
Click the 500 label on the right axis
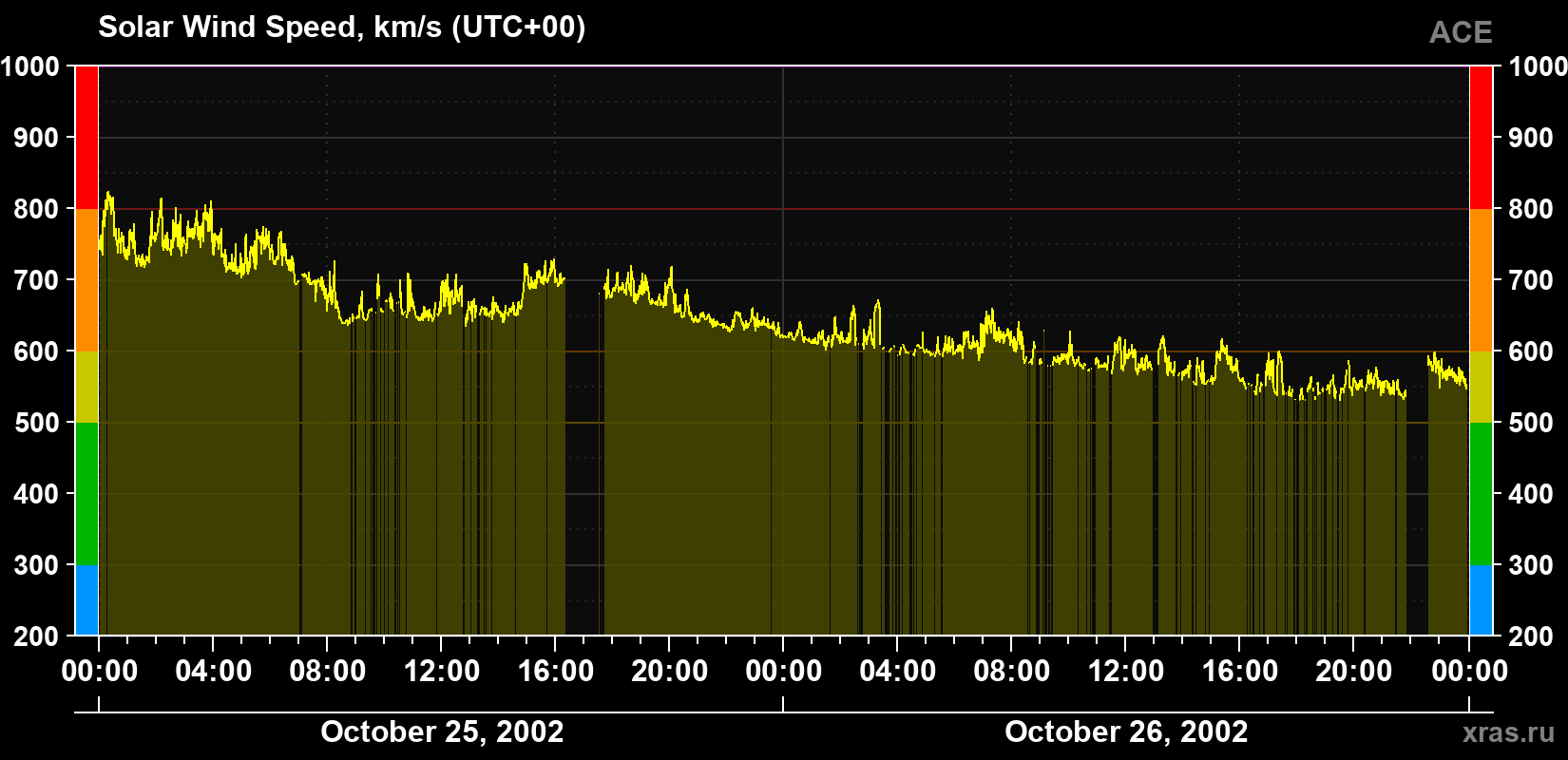point(1531,423)
